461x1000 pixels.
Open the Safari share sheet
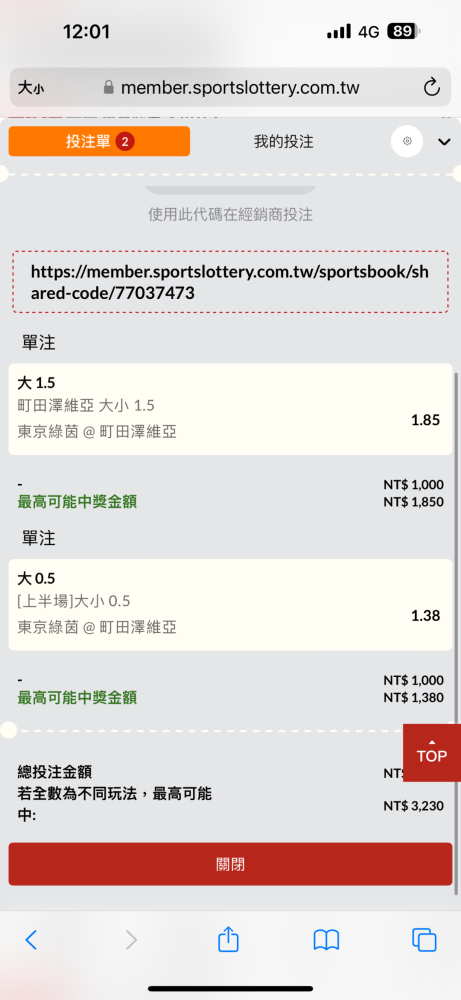[x=228, y=939]
